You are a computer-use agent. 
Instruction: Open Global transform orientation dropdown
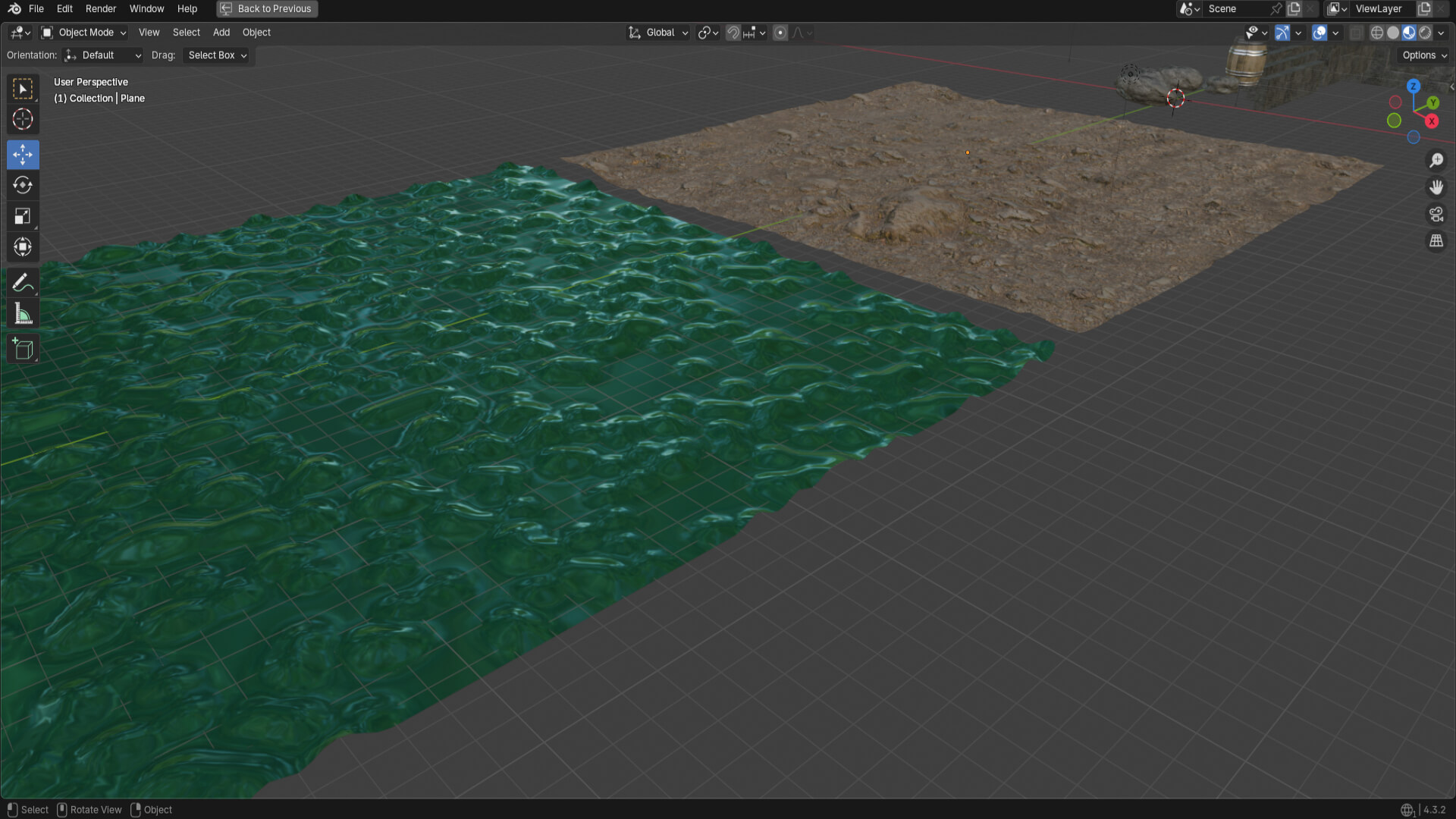click(658, 33)
